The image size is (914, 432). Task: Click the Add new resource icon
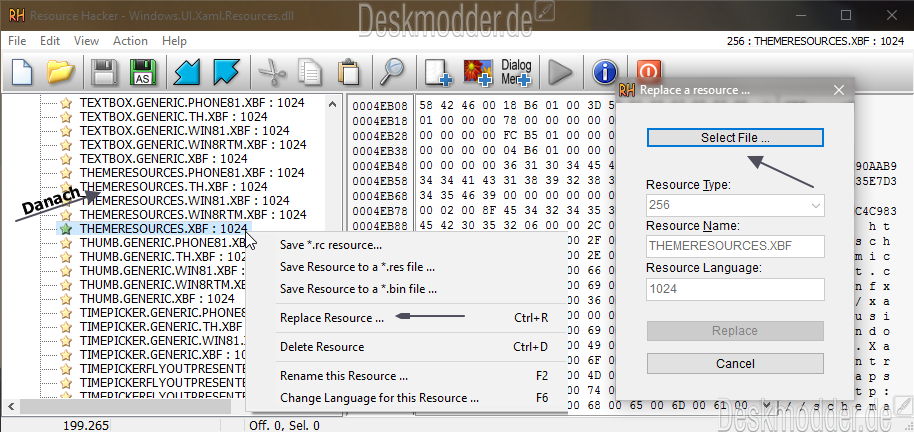[438, 73]
